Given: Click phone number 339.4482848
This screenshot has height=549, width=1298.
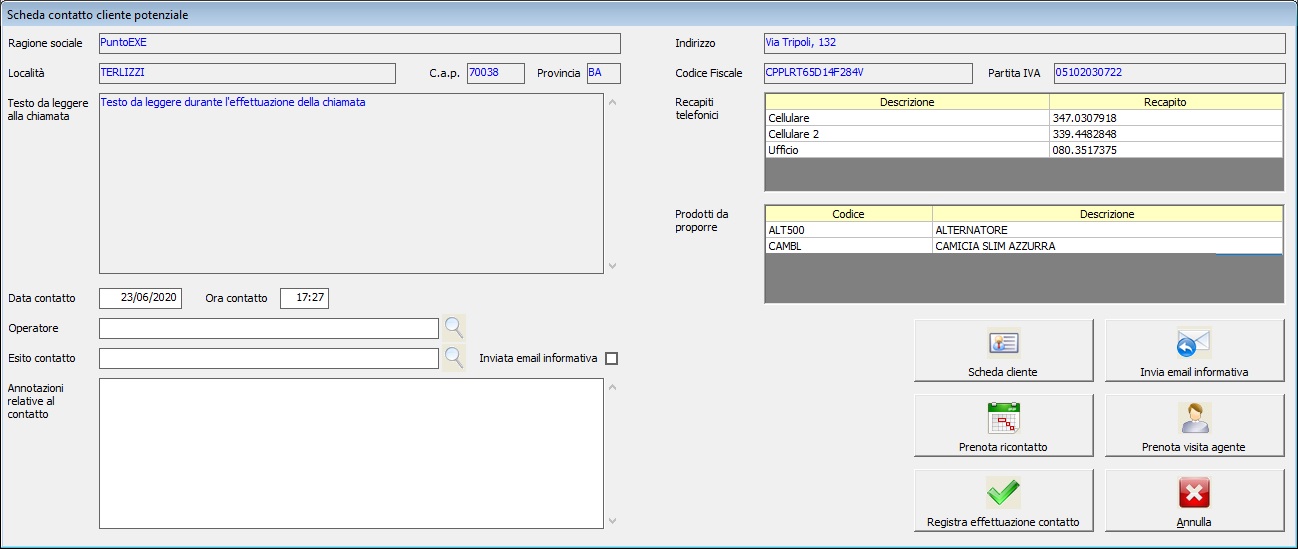Looking at the screenshot, I should 1085,134.
